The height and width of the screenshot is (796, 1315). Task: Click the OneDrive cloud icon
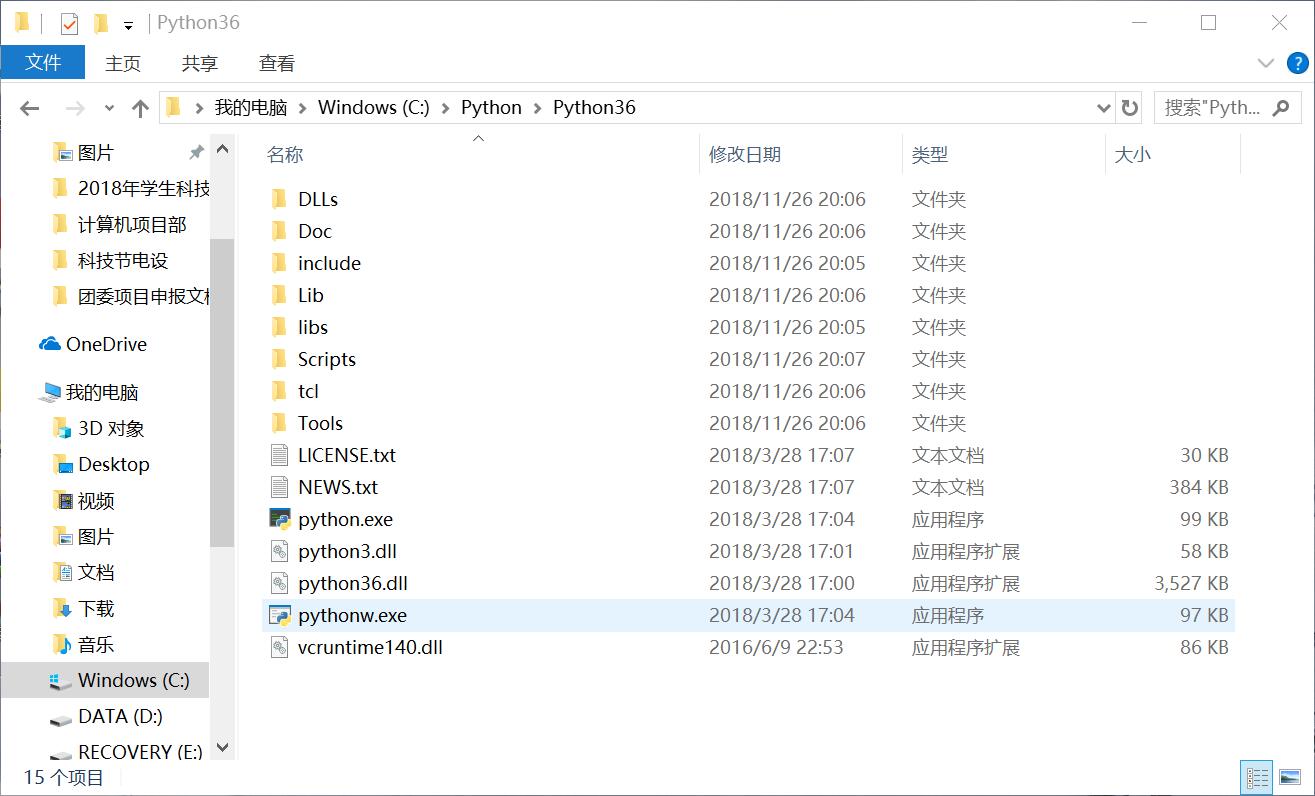[49, 344]
